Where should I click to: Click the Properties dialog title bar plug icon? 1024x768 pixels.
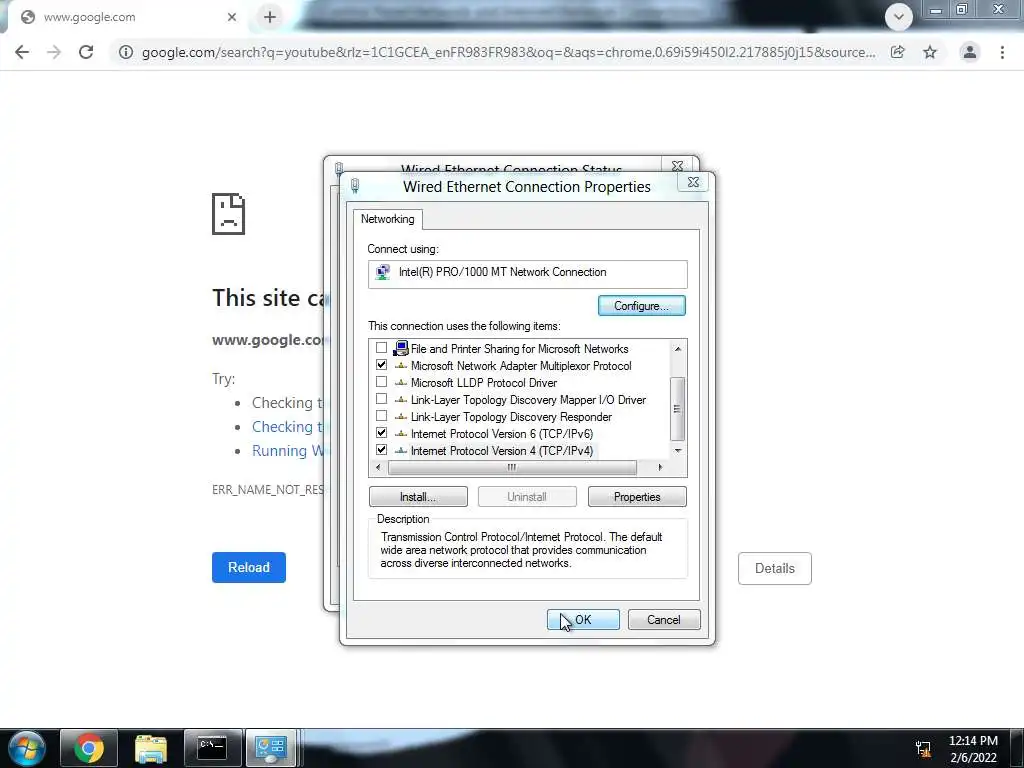pos(355,185)
